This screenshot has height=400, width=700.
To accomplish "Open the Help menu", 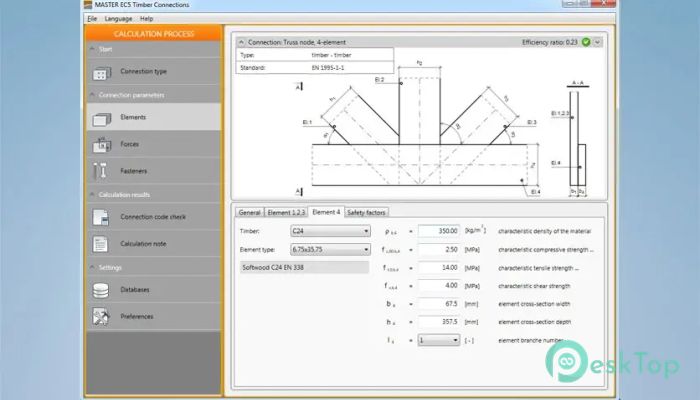I will (146, 19).
